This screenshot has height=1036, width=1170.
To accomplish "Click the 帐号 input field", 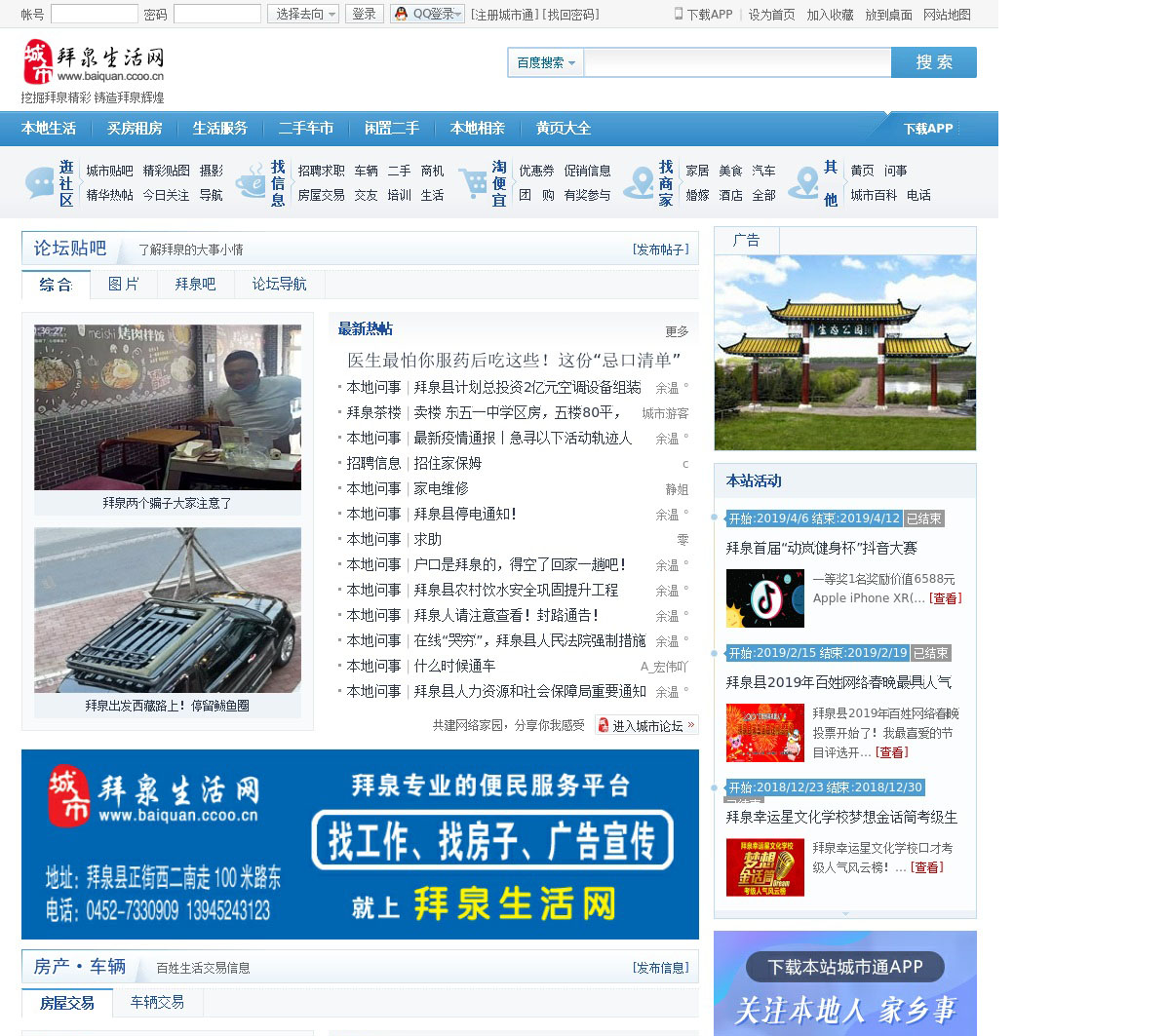I will (95, 14).
